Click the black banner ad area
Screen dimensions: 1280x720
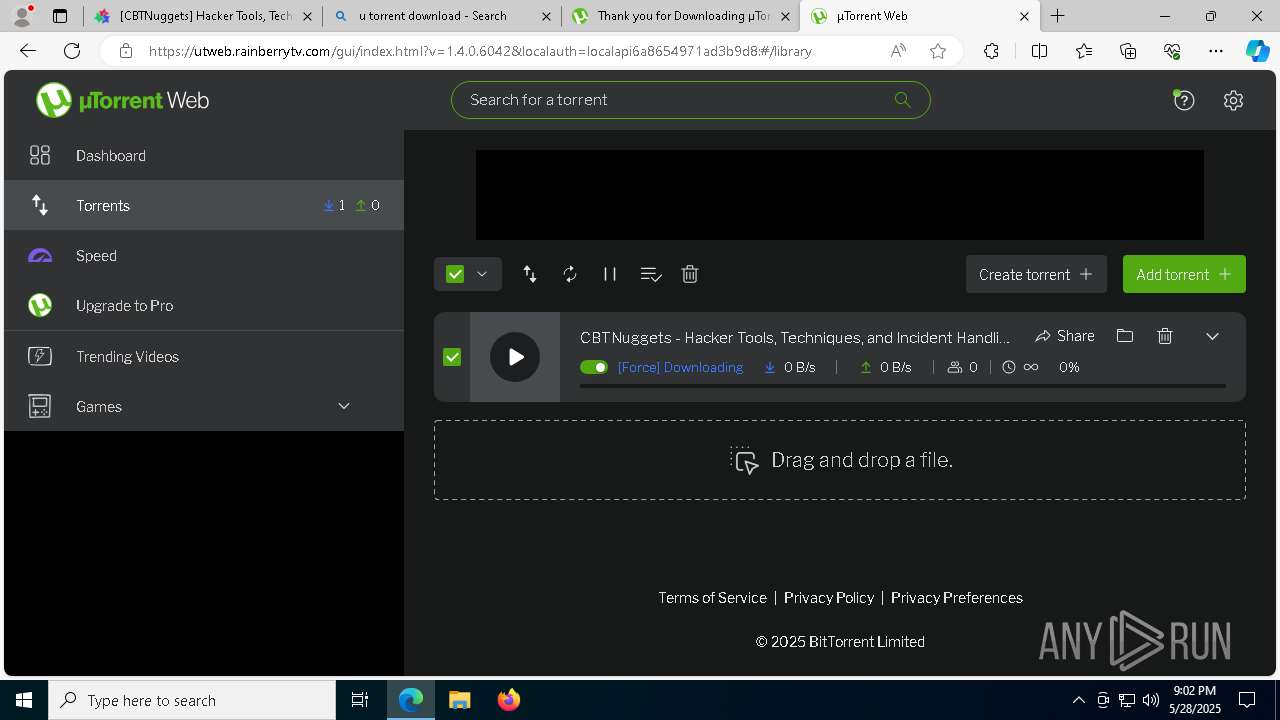click(x=840, y=195)
